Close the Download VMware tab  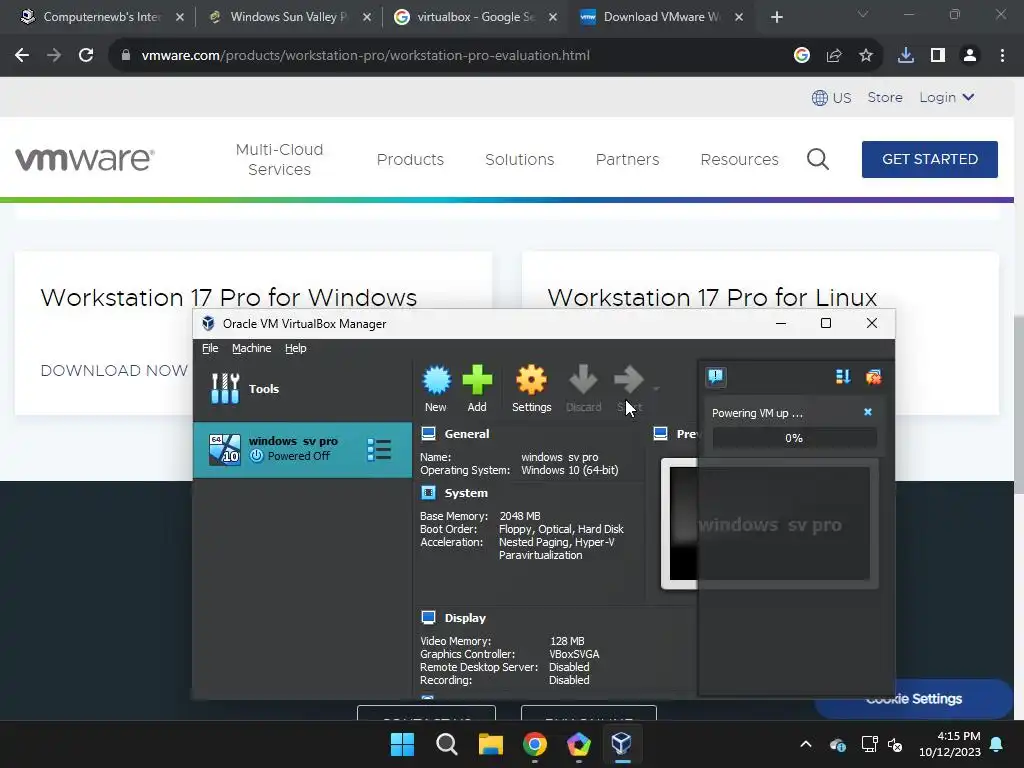tap(739, 17)
